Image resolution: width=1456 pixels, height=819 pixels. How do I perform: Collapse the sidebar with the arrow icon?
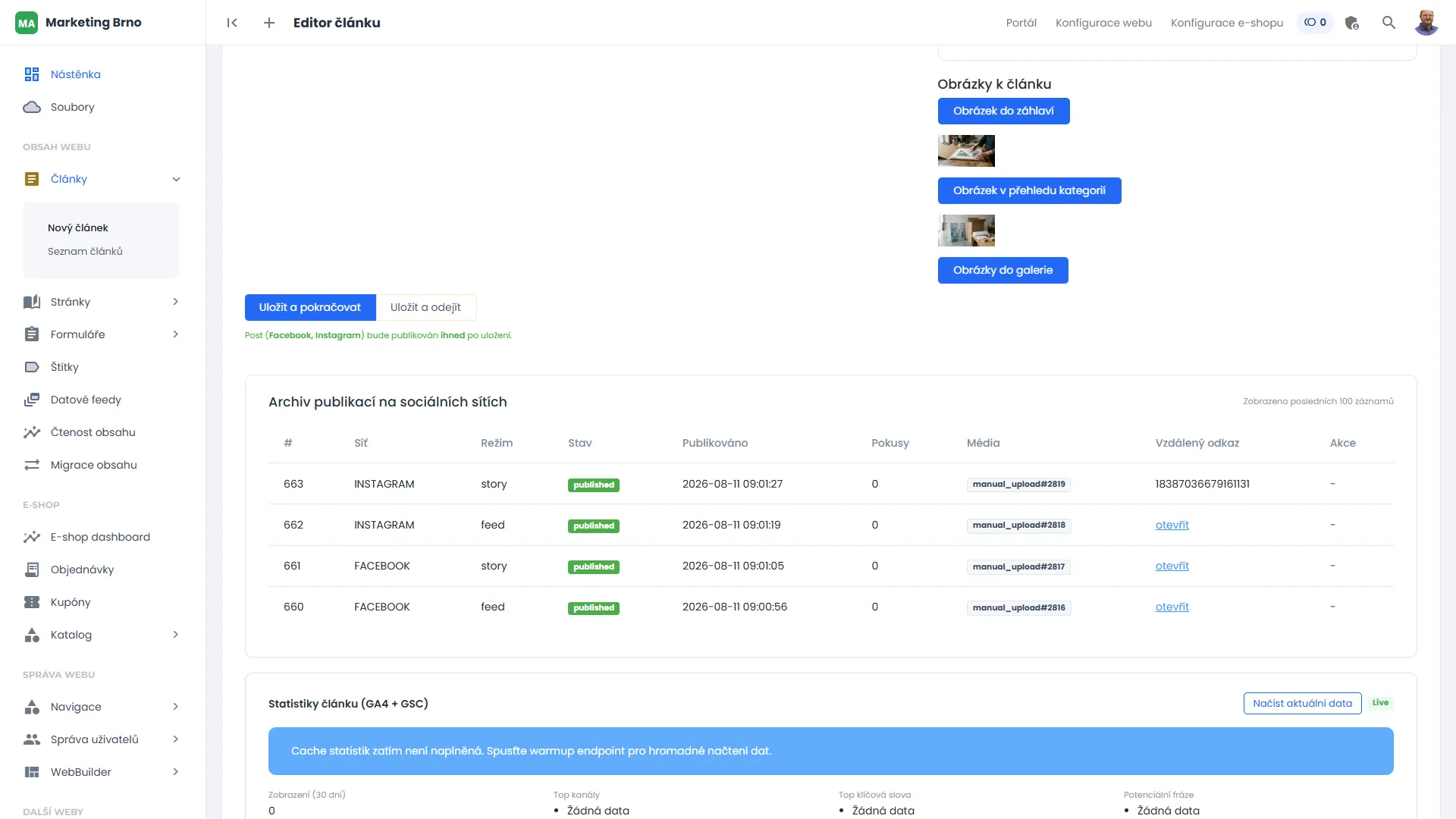[232, 23]
